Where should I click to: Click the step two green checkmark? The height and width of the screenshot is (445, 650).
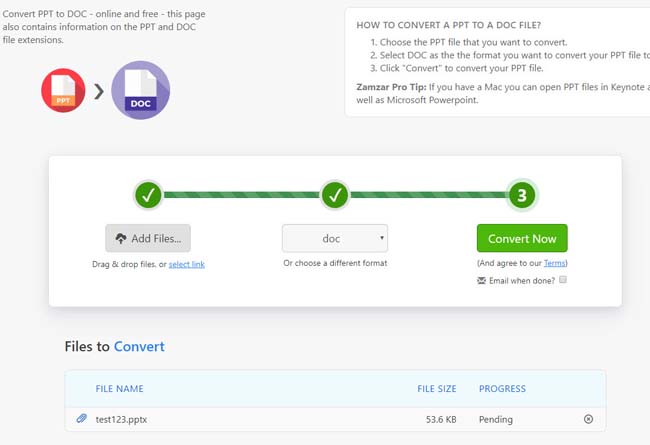[335, 196]
